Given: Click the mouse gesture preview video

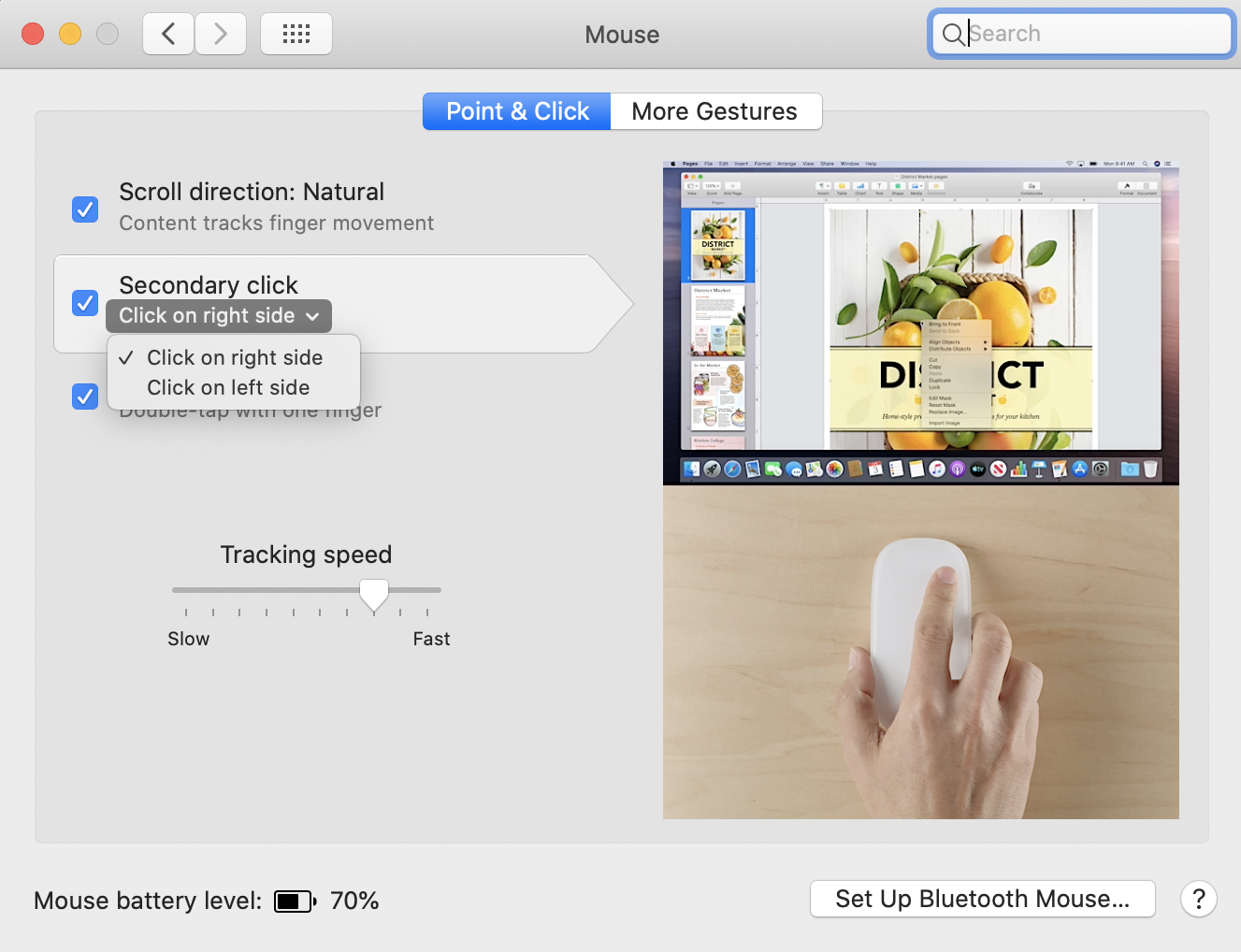Looking at the screenshot, I should click(x=921, y=489).
